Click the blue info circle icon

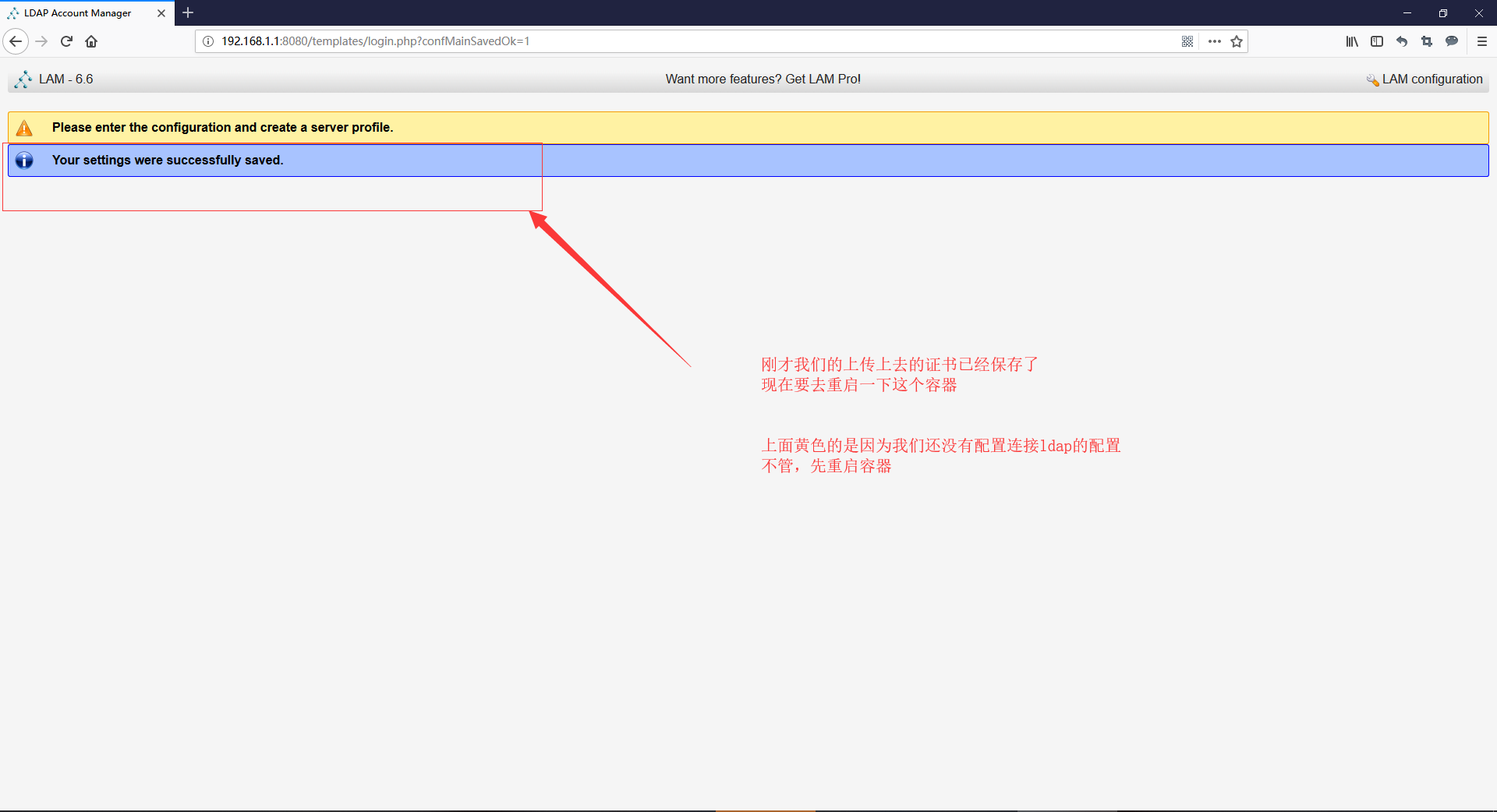coord(24,160)
